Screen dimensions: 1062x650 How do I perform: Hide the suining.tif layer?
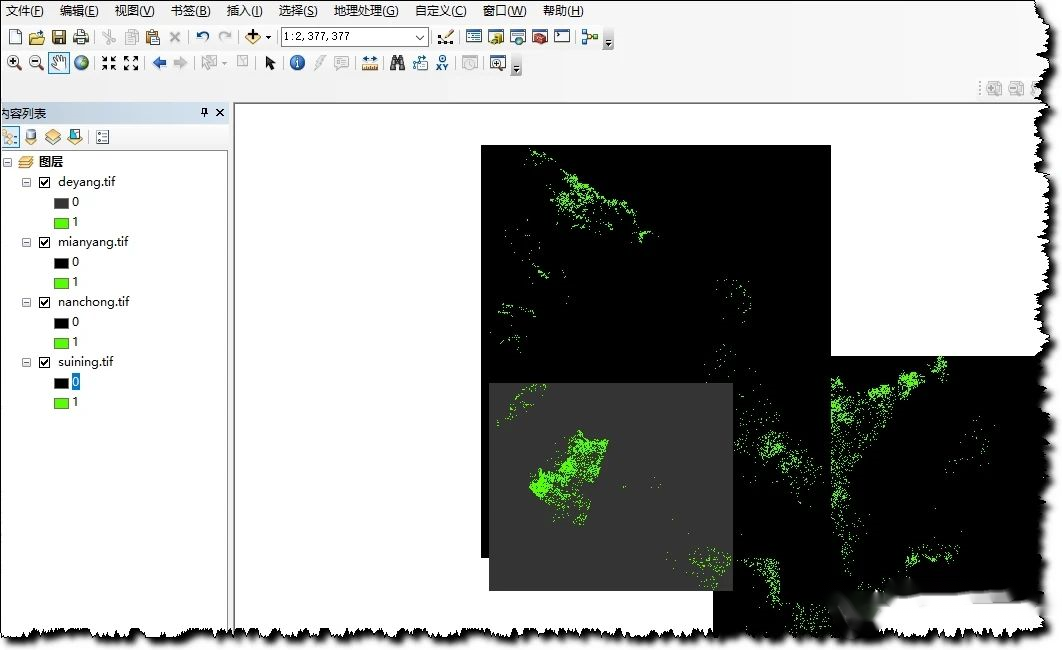pyautogui.click(x=45, y=361)
